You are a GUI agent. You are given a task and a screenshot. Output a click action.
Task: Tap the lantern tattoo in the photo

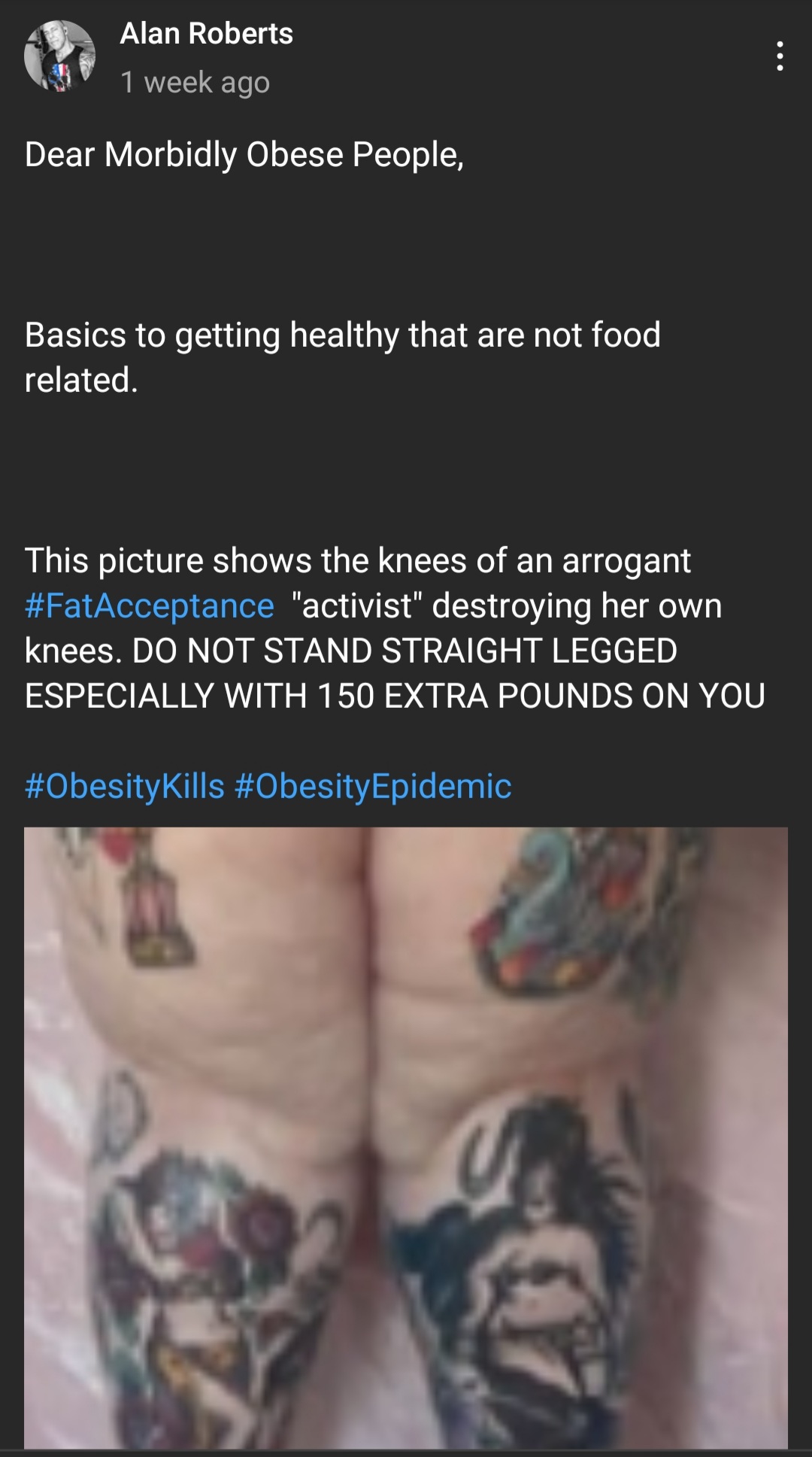(160, 910)
